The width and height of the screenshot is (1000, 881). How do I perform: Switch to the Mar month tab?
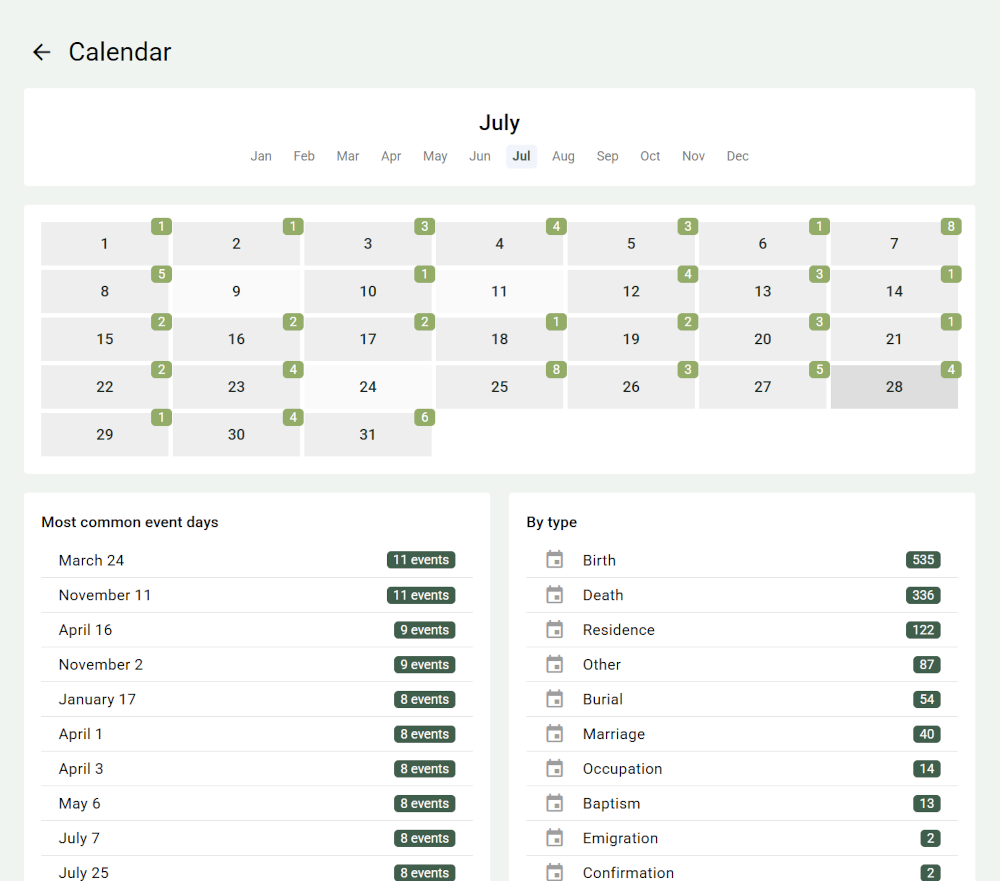[x=348, y=156]
